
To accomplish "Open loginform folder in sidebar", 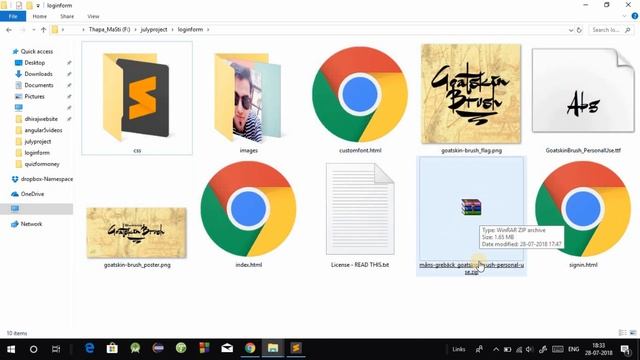I will pos(37,153).
